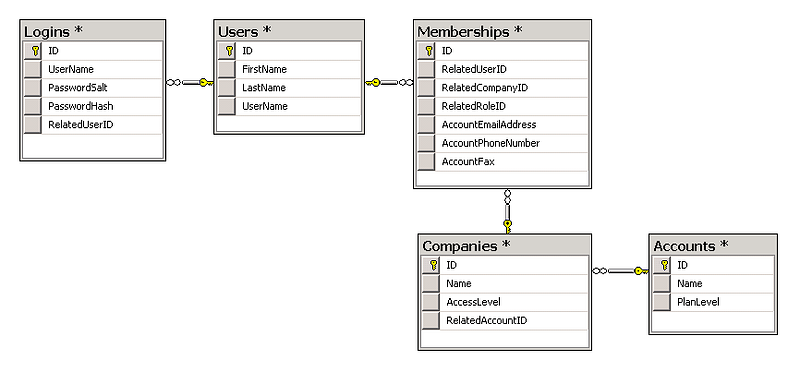Screen dimensions: 800x370
Task: Click the key icon beside Memberships ID
Action: tap(429, 51)
